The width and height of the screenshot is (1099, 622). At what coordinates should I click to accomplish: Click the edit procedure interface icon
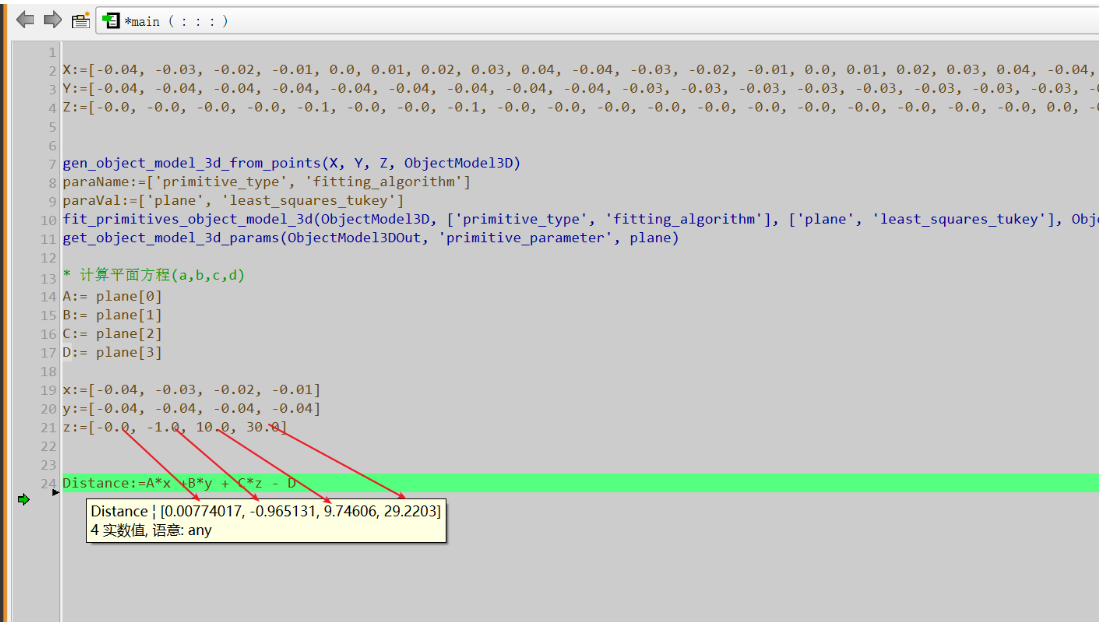tap(79, 19)
